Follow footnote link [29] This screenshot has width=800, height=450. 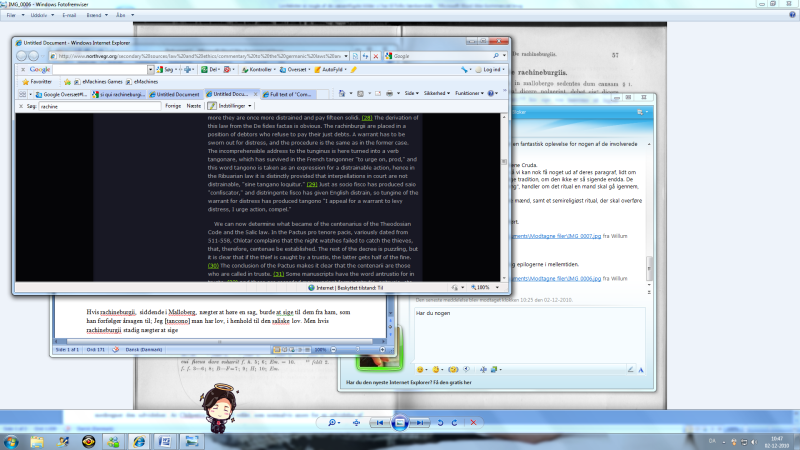pyautogui.click(x=312, y=184)
